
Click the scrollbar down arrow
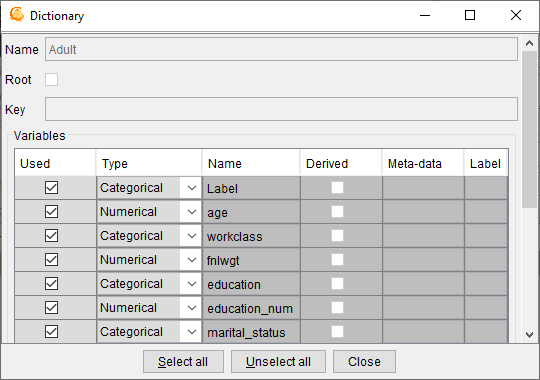[x=529, y=334]
